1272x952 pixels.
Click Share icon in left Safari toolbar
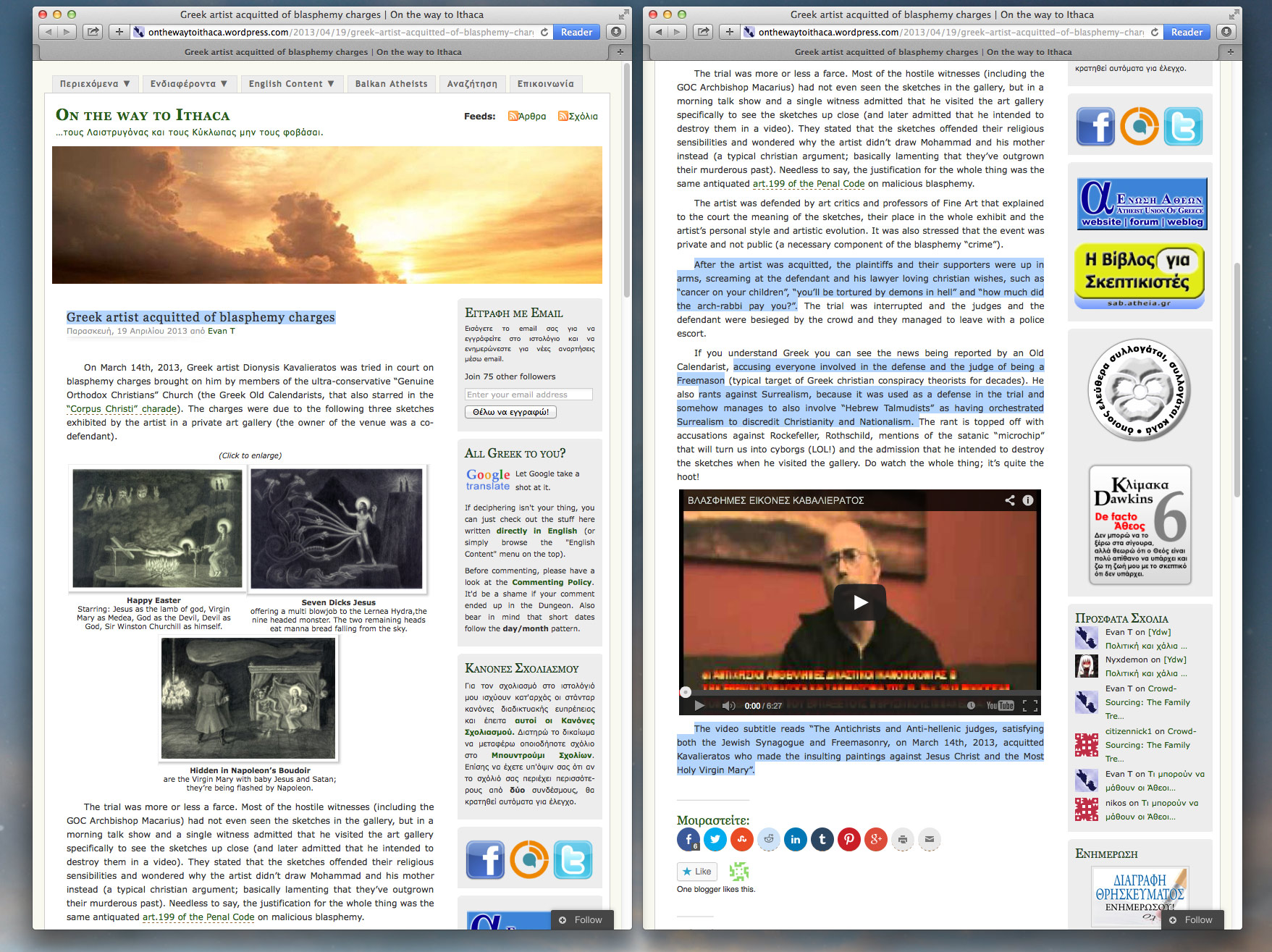pos(93,32)
